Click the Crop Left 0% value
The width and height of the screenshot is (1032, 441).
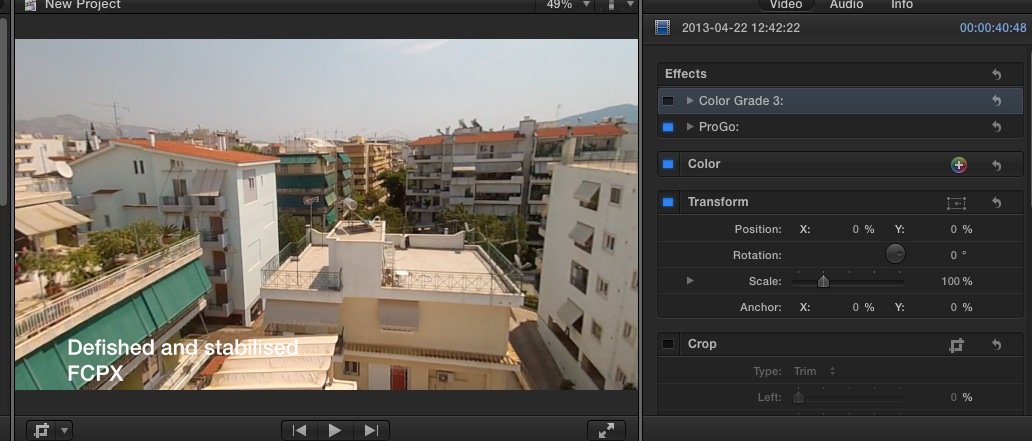click(x=961, y=398)
